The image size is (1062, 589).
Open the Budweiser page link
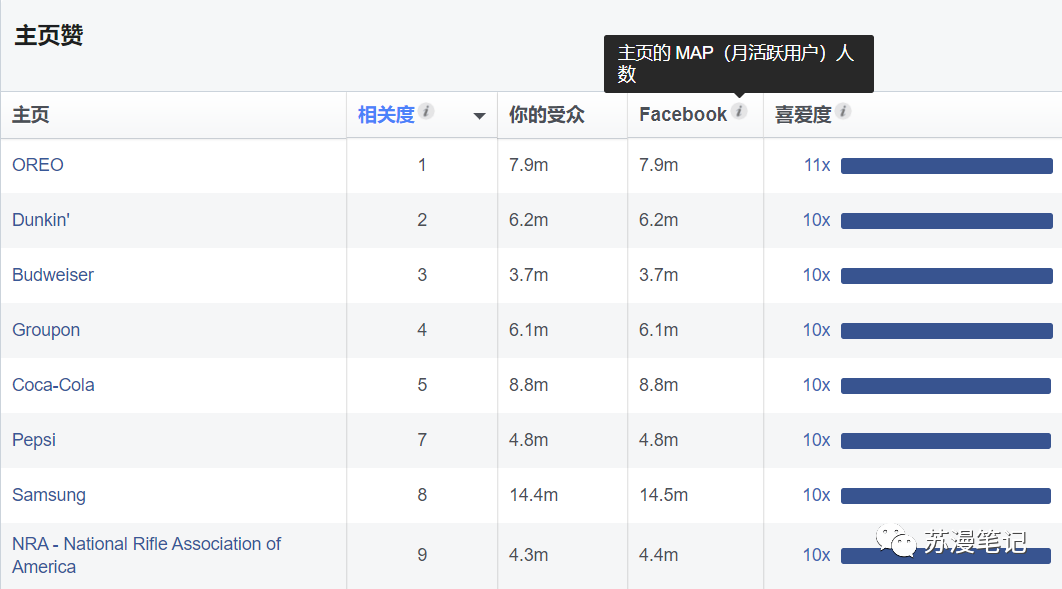(53, 275)
